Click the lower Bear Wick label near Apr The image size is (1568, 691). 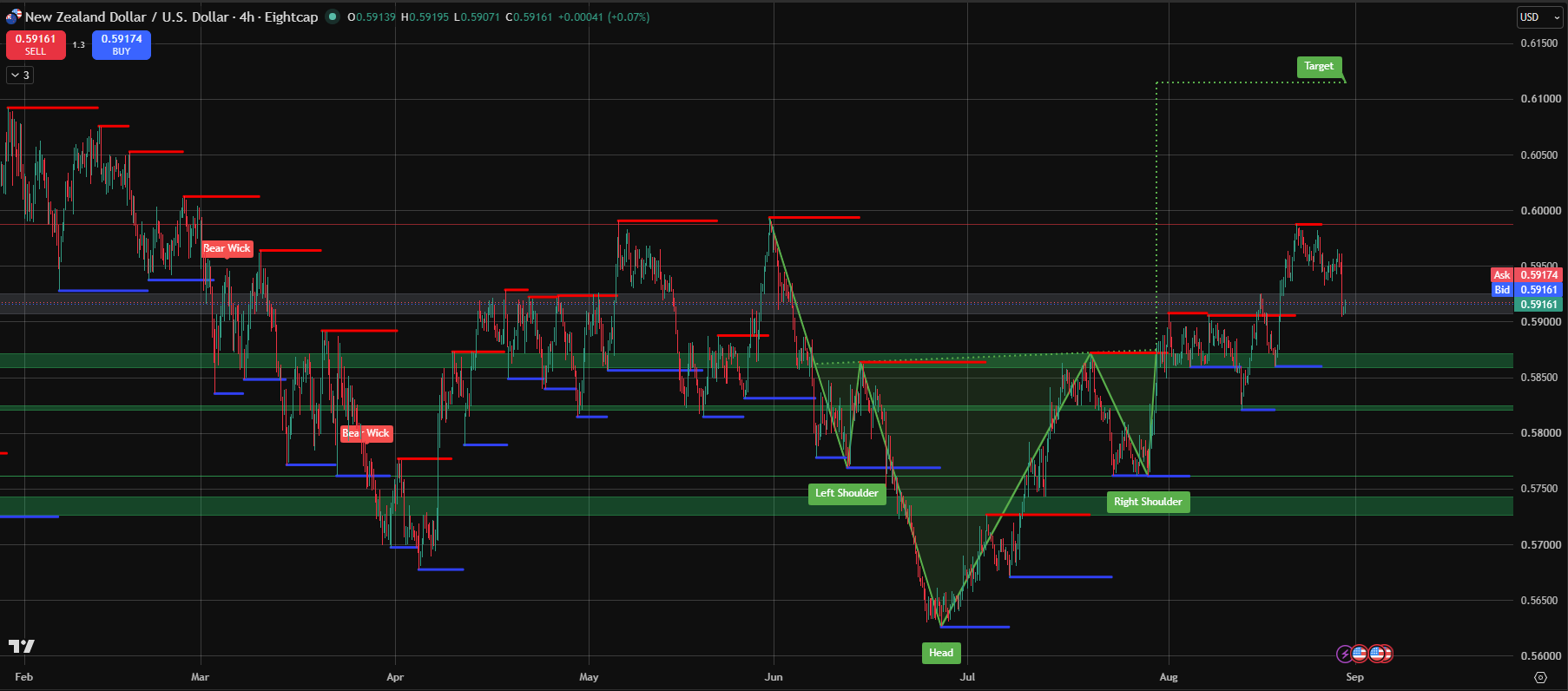[366, 433]
